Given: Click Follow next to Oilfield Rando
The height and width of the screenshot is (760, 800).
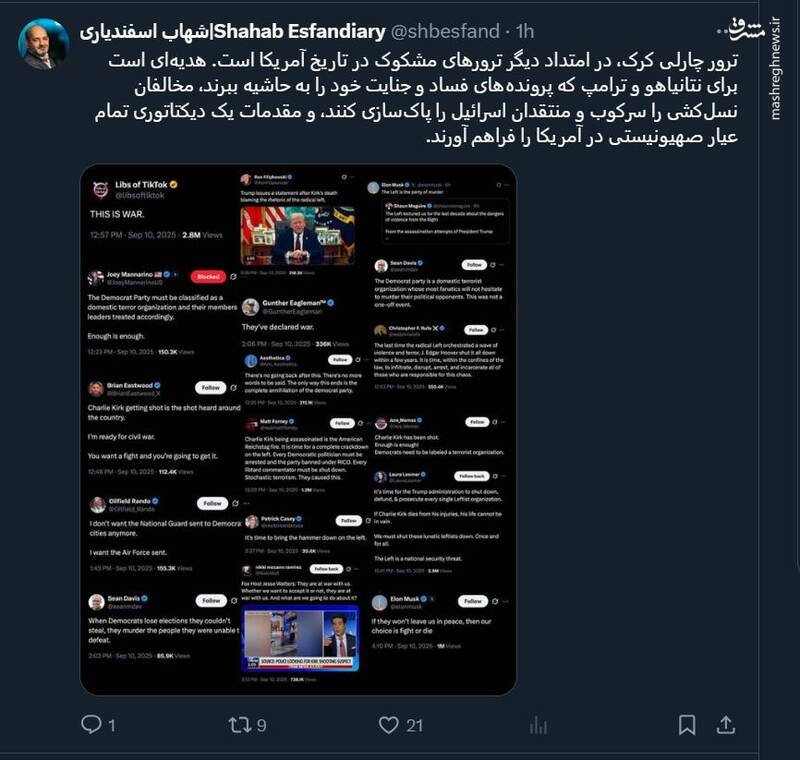Looking at the screenshot, I should (x=212, y=503).
